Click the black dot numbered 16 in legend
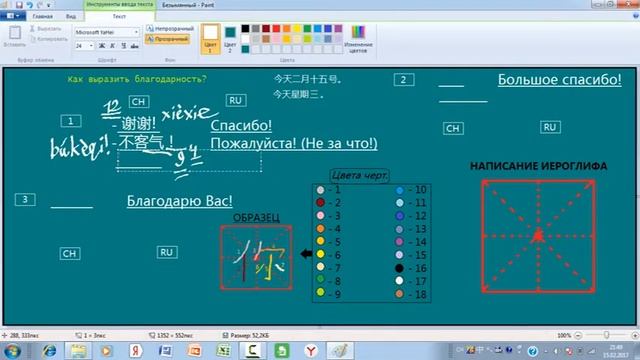 399,268
